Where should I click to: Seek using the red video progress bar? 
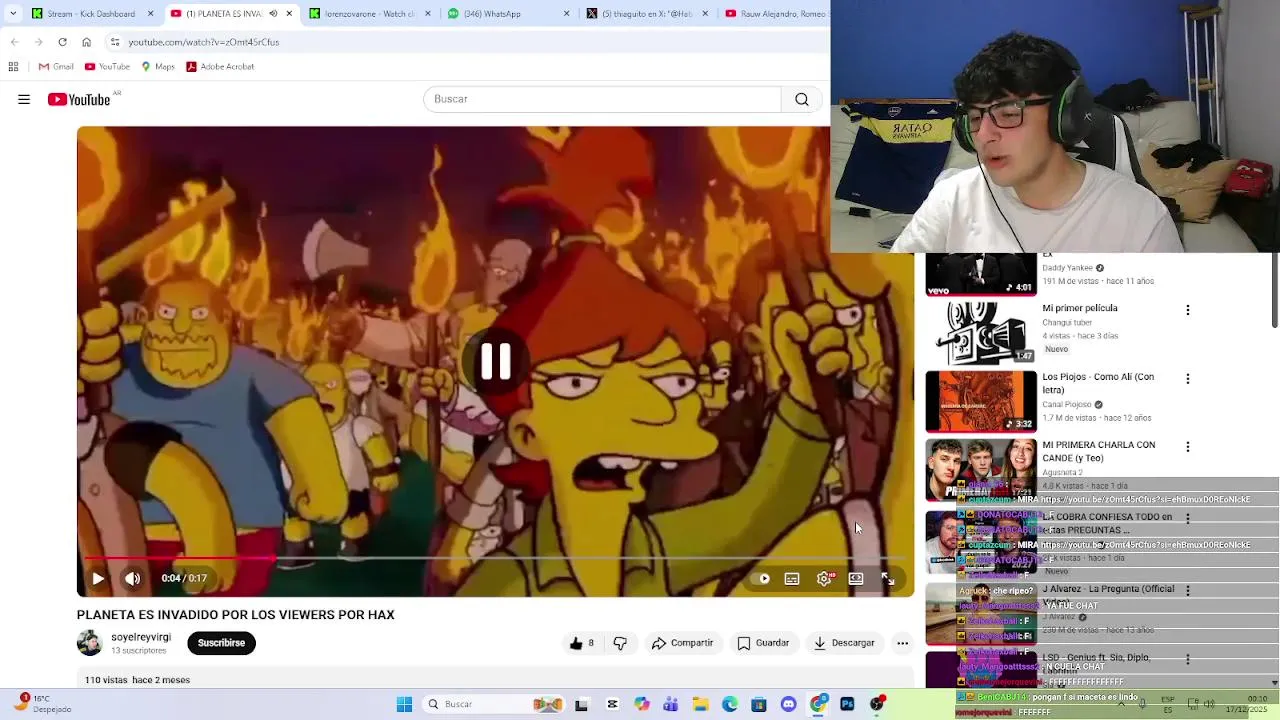(x=495, y=558)
